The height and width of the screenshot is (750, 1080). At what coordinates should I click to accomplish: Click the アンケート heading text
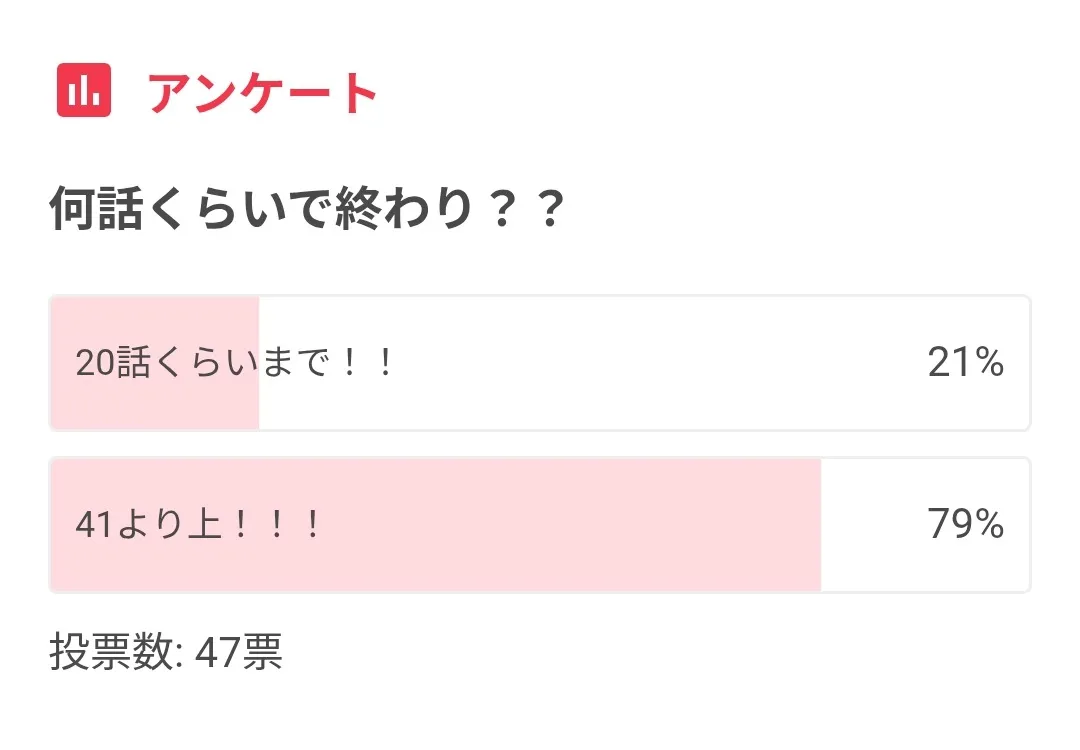(262, 93)
